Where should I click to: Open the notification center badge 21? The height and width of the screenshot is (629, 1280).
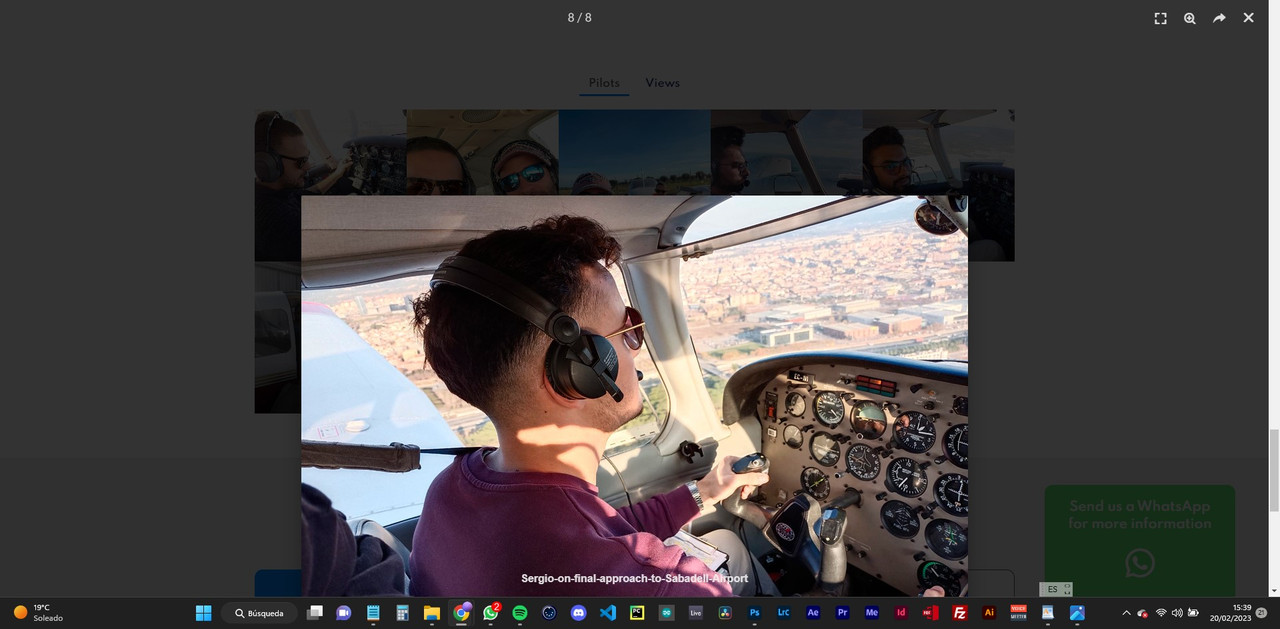pyautogui.click(x=1261, y=612)
